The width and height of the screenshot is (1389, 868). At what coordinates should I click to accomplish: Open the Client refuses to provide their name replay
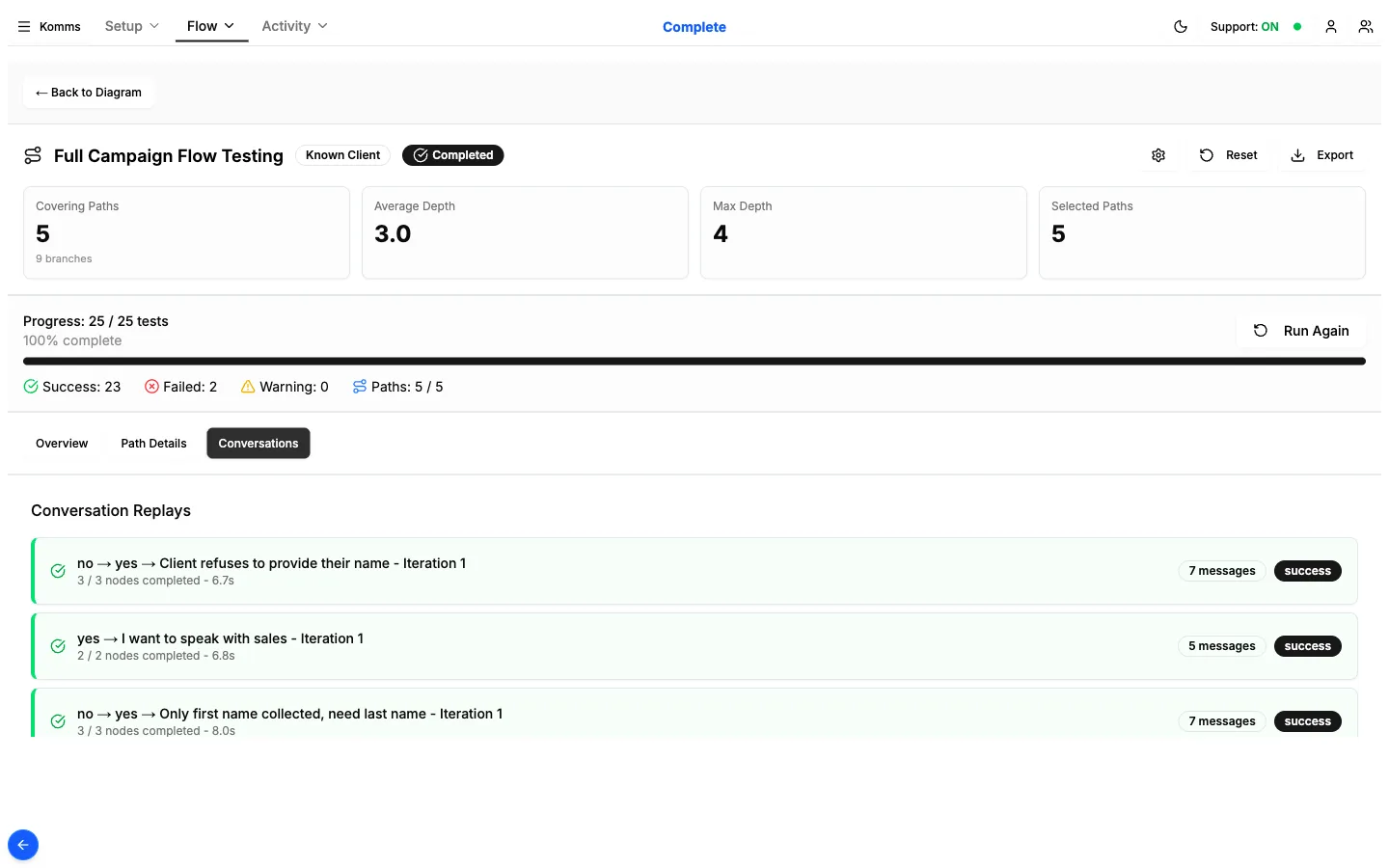point(694,571)
